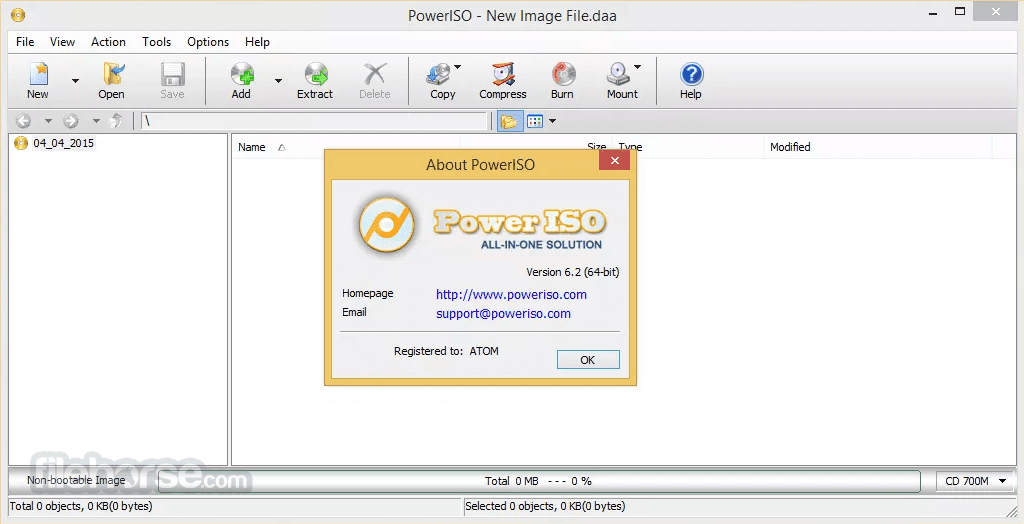Click the Mount drive toolbar icon
This screenshot has height=524, width=1024.
pyautogui.click(x=618, y=74)
